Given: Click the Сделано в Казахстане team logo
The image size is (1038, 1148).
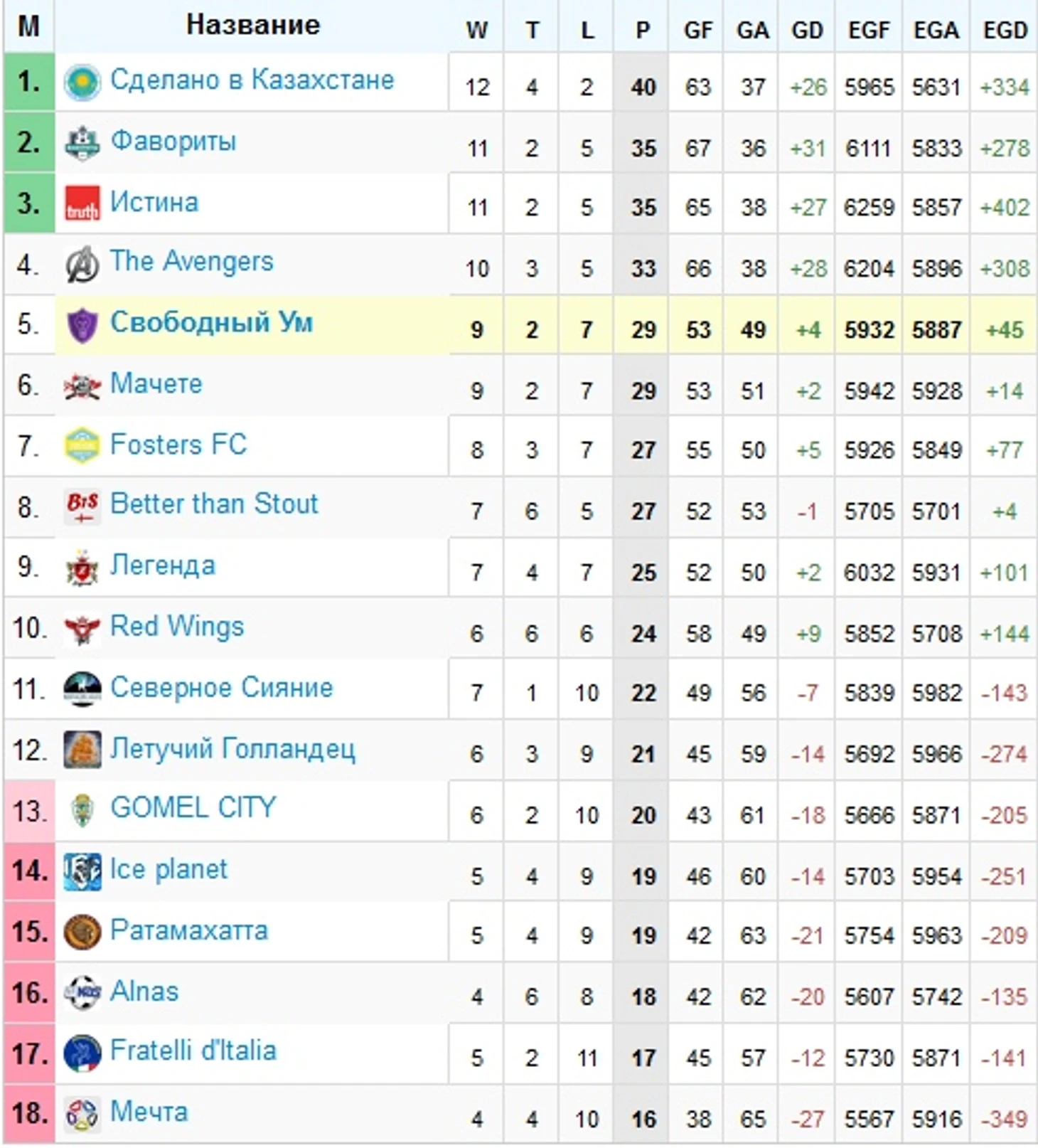Looking at the screenshot, I should [82, 83].
